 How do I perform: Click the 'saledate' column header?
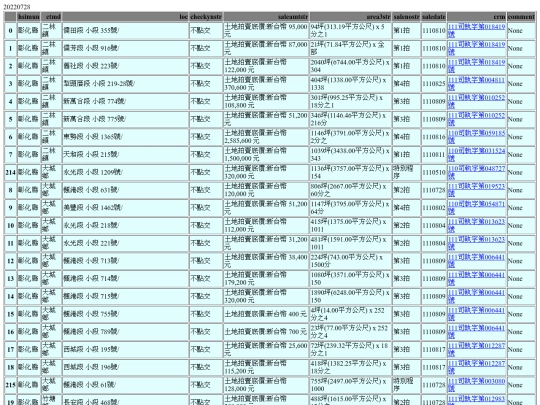click(434, 17)
